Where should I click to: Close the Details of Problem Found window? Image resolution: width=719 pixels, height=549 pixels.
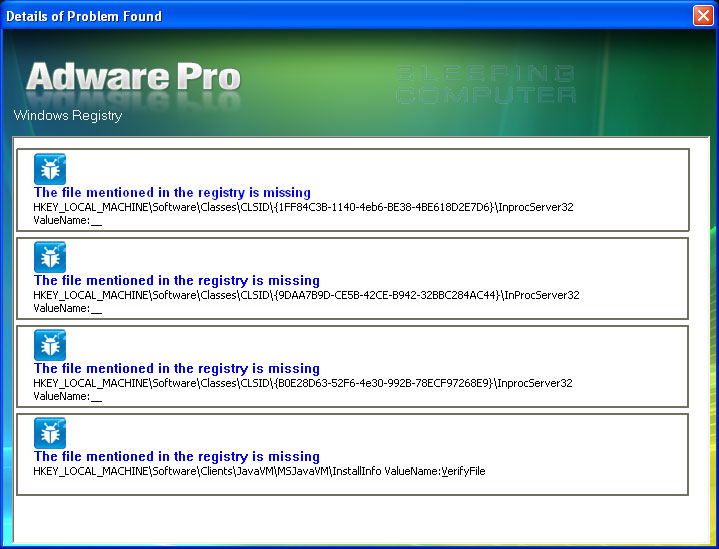[x=703, y=16]
